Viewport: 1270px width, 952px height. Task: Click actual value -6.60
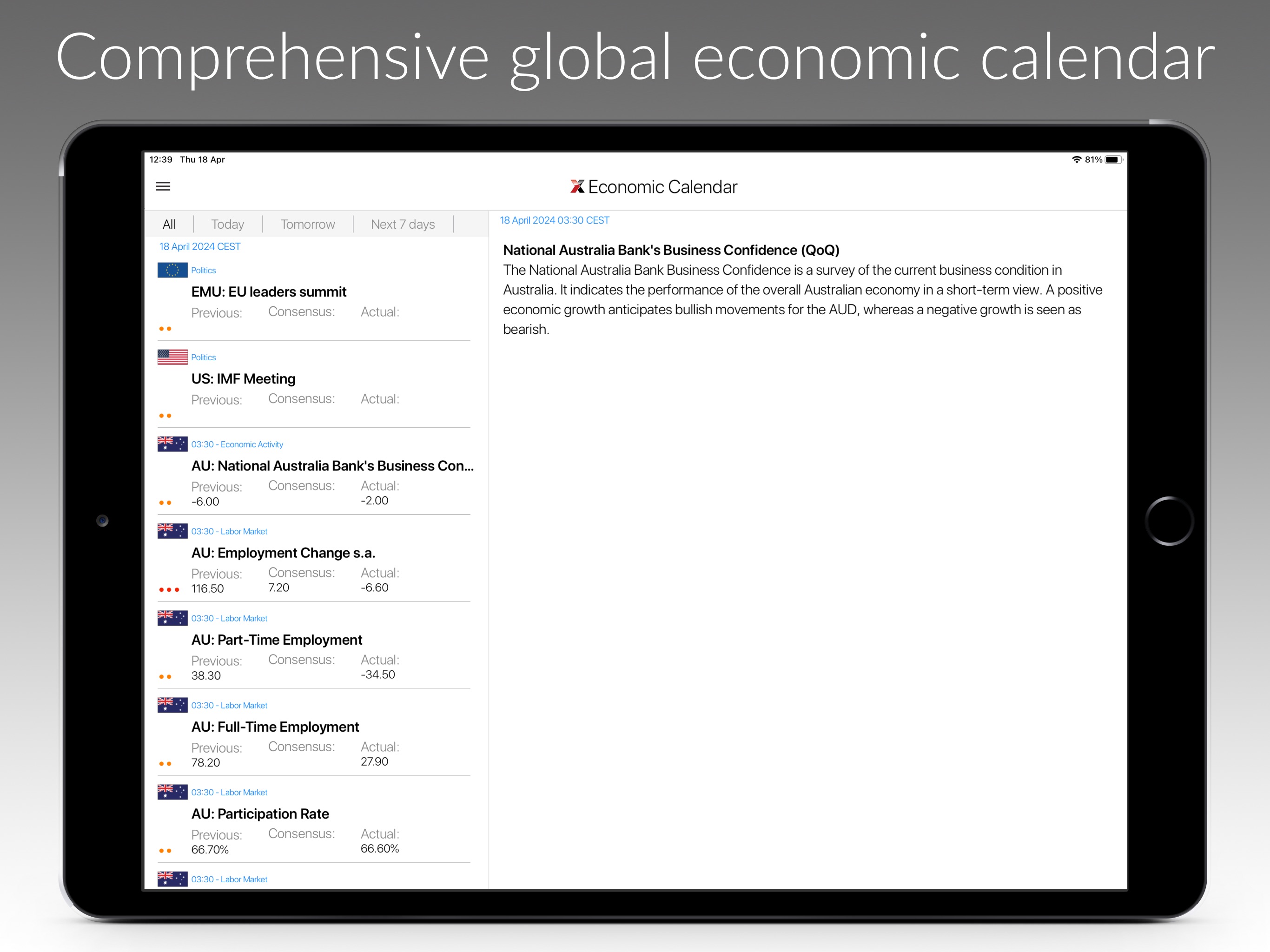pyautogui.click(x=374, y=588)
